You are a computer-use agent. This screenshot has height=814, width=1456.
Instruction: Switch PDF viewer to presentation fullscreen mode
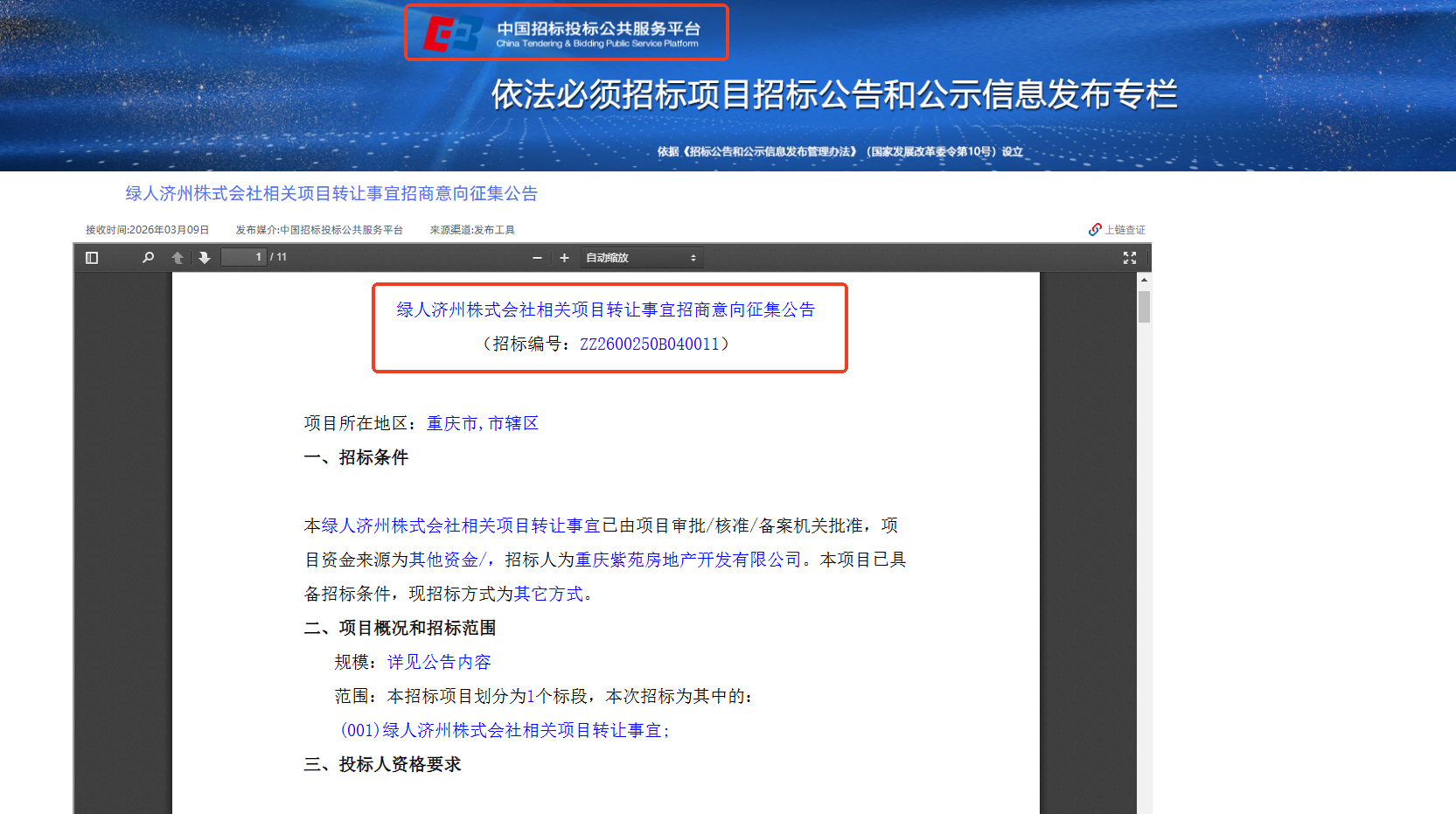pos(1129,258)
